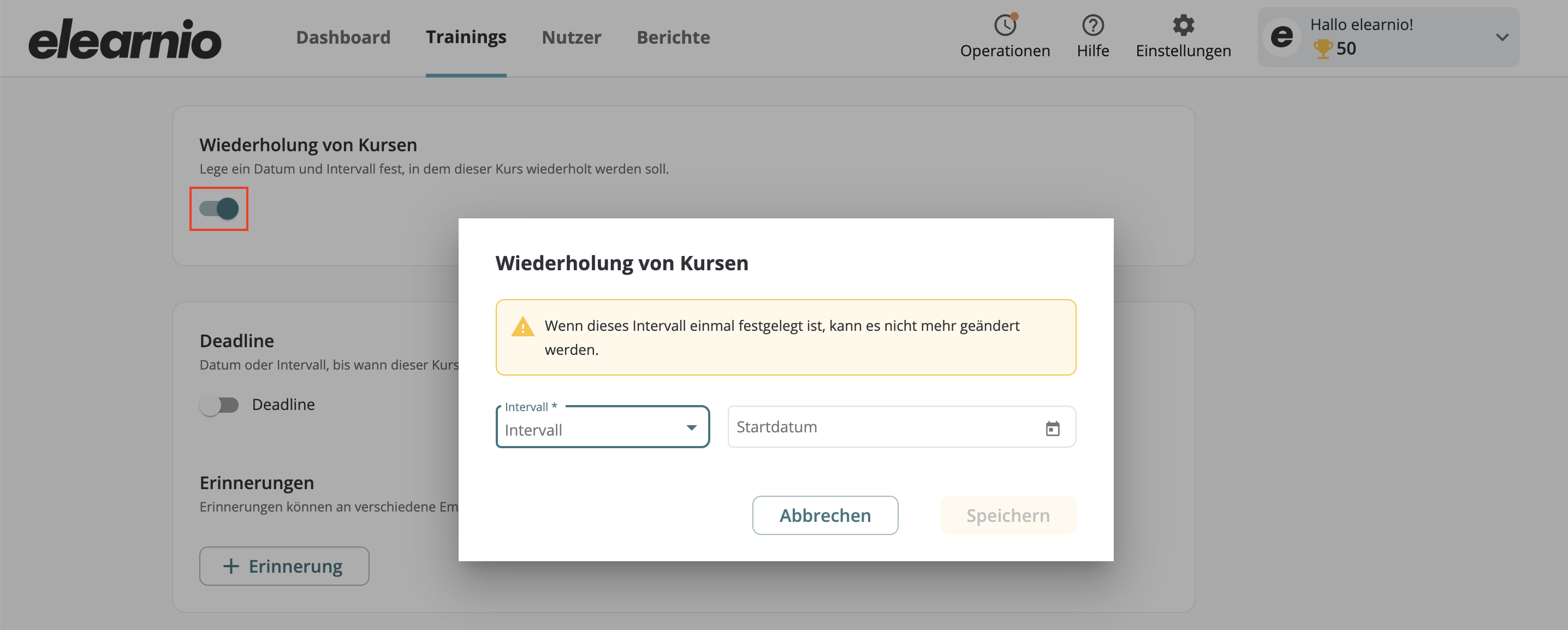Click the Speichern button

1007,515
